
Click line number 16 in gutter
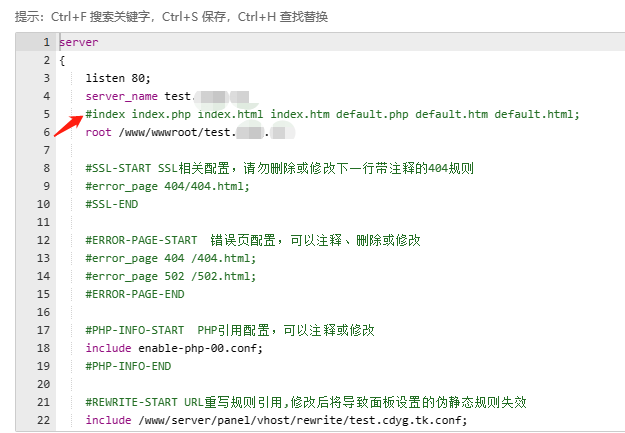43,312
